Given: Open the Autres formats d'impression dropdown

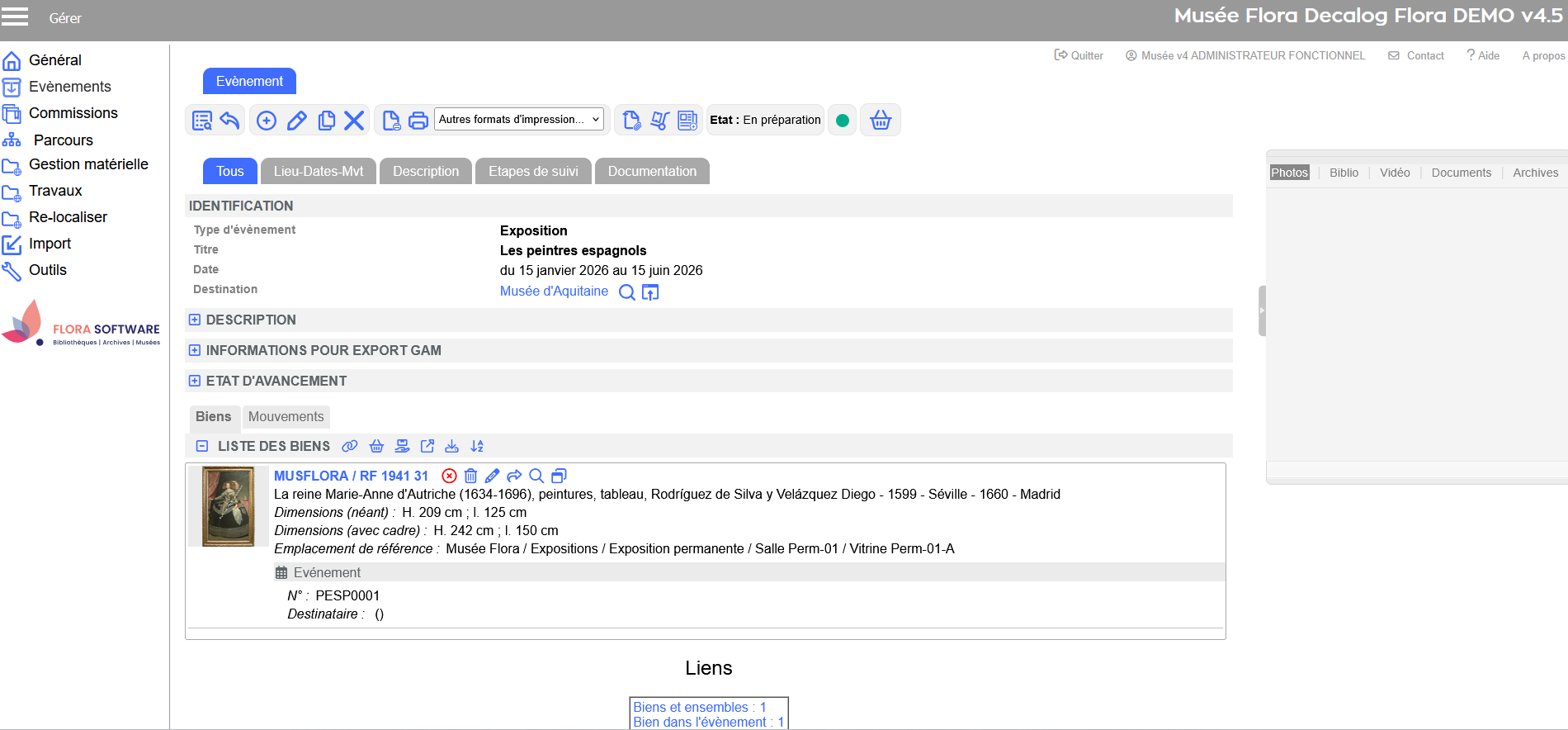Looking at the screenshot, I should coord(519,120).
